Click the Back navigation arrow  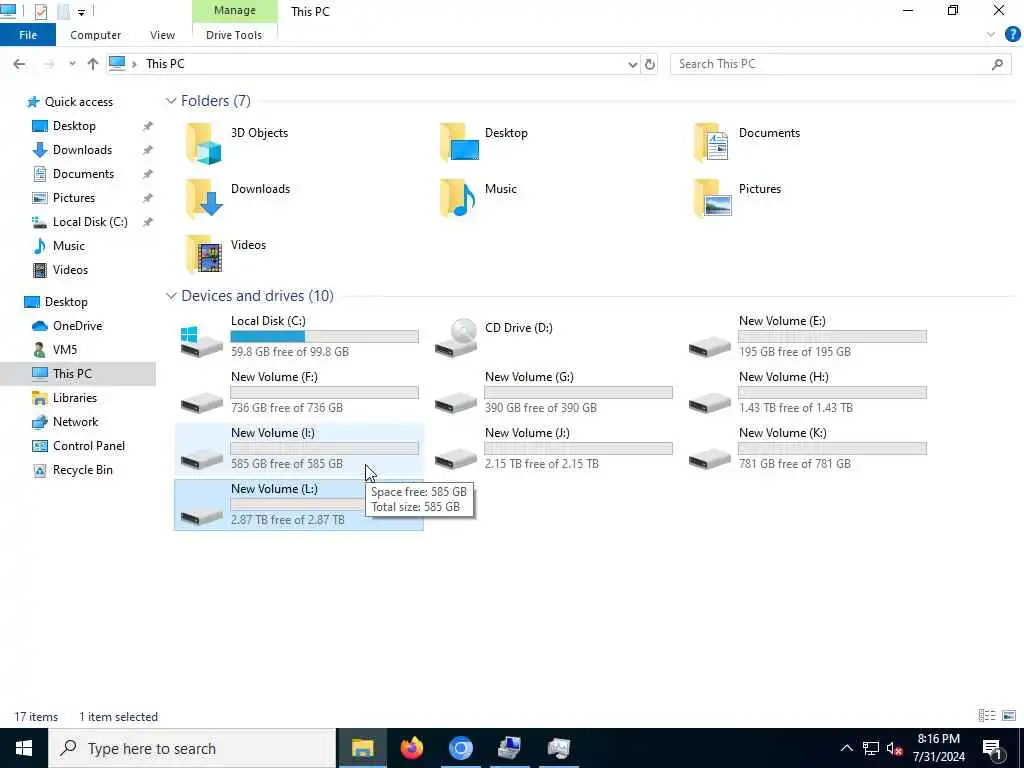[20, 64]
